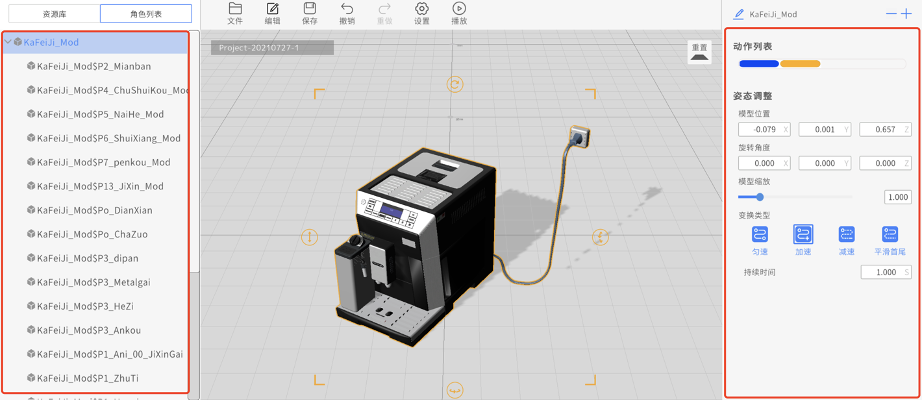
Task: Click the right circular handle beside the model
Action: 599,237
